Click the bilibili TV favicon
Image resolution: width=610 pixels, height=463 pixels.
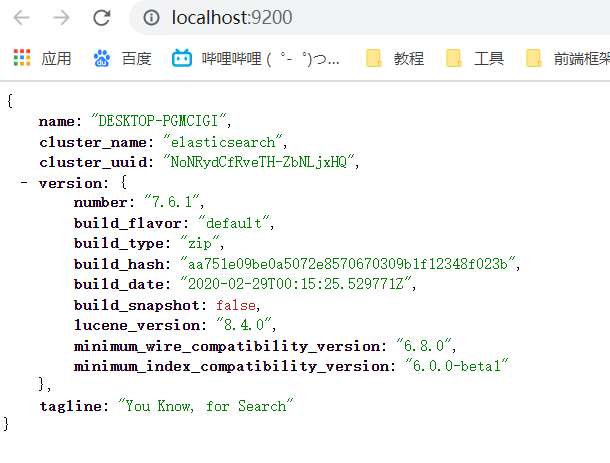(x=182, y=58)
